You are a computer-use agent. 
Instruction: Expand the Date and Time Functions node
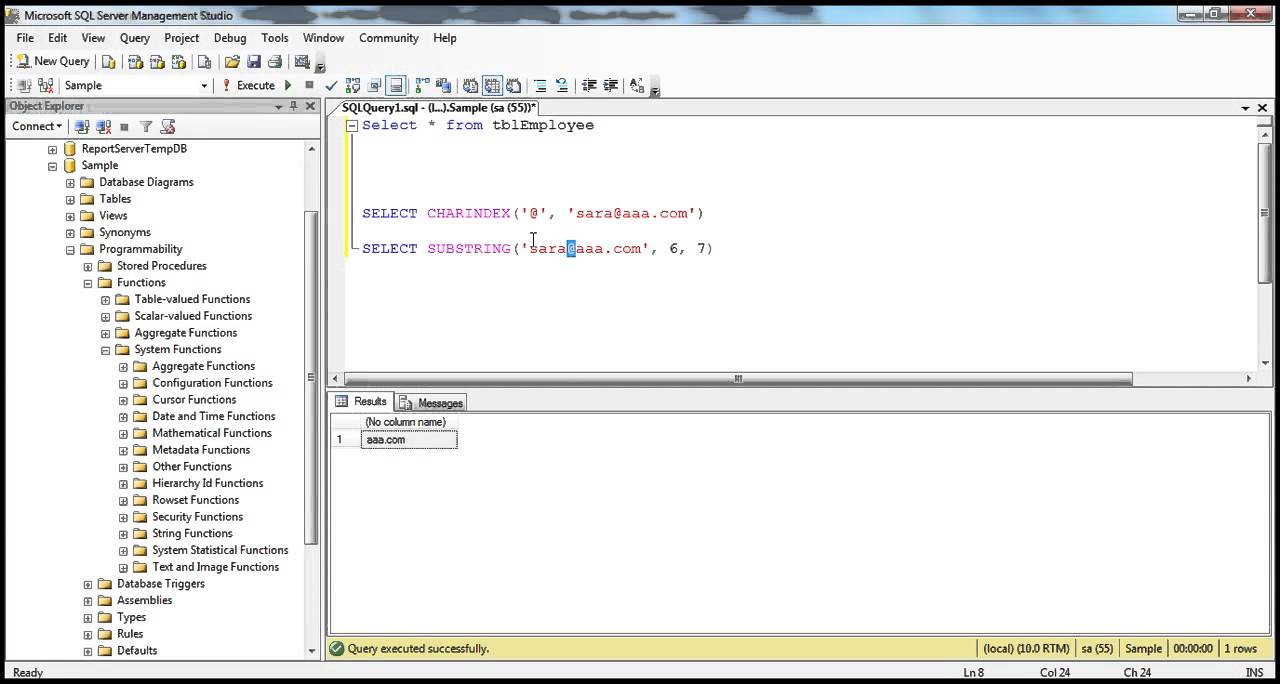tap(124, 417)
